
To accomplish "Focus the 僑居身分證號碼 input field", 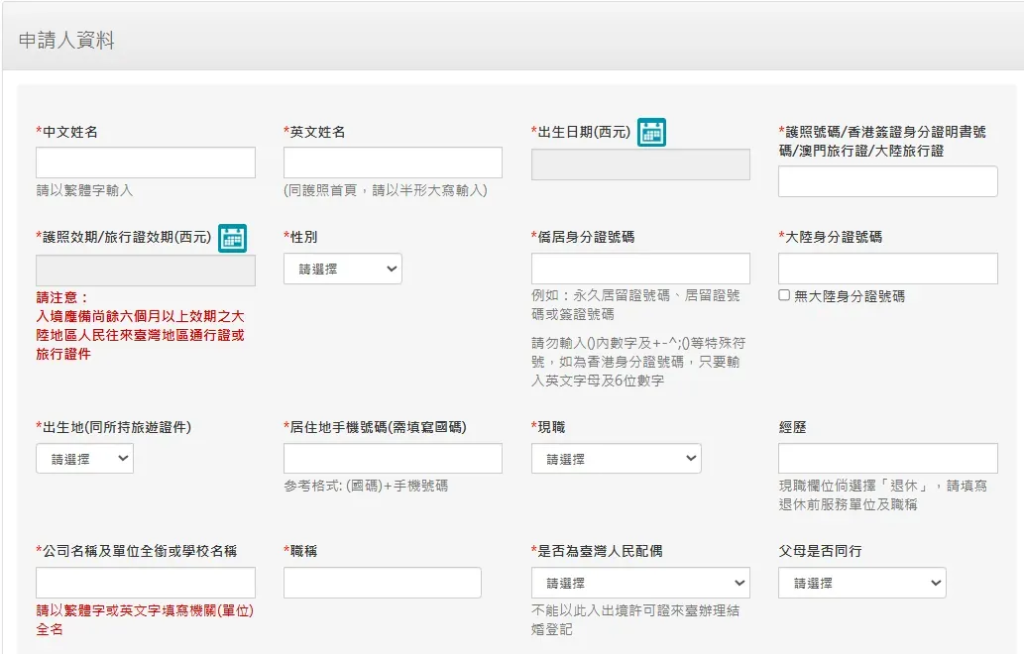I will pyautogui.click(x=640, y=269).
